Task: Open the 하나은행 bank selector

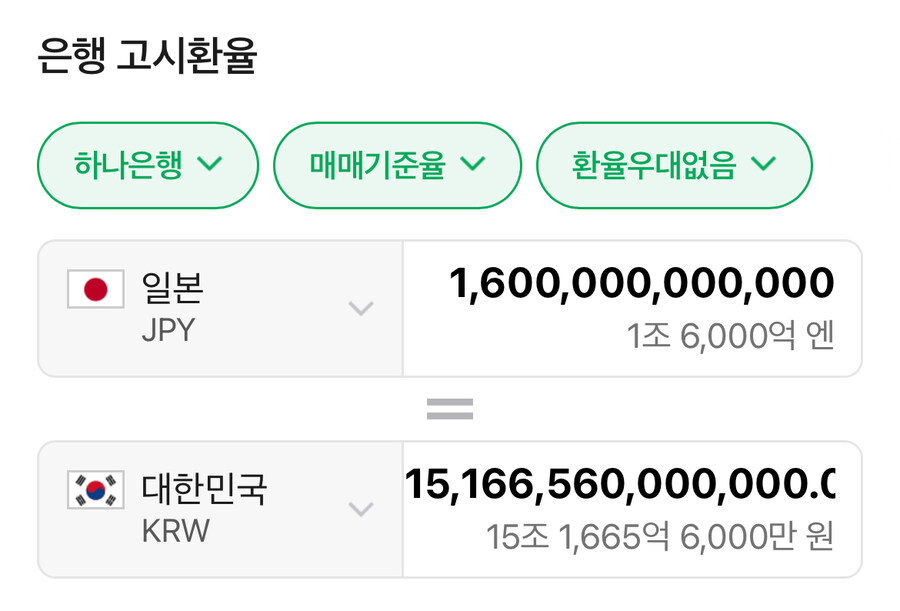Action: 147,165
